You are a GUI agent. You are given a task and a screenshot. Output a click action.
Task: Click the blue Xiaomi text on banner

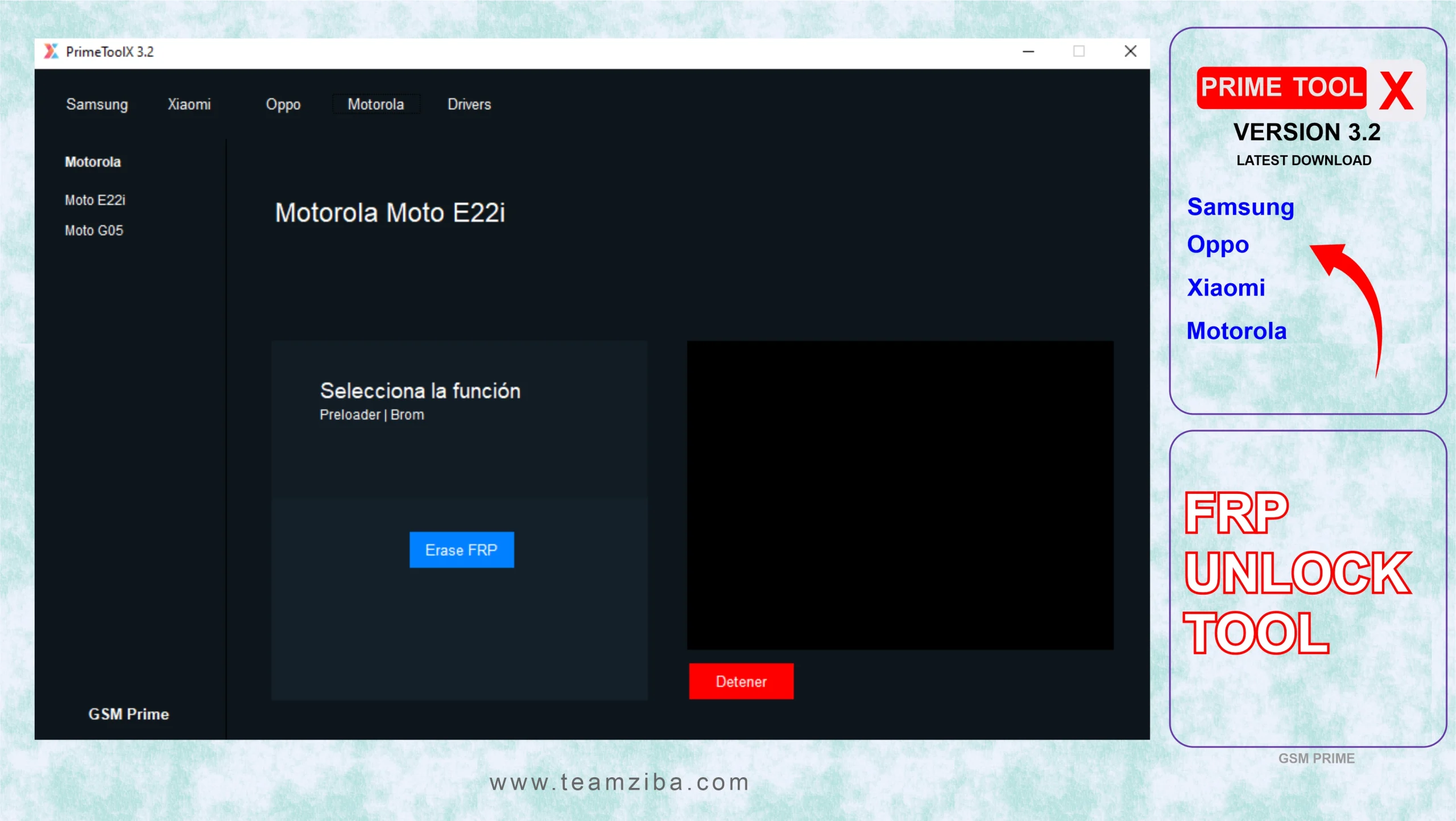(x=1226, y=288)
